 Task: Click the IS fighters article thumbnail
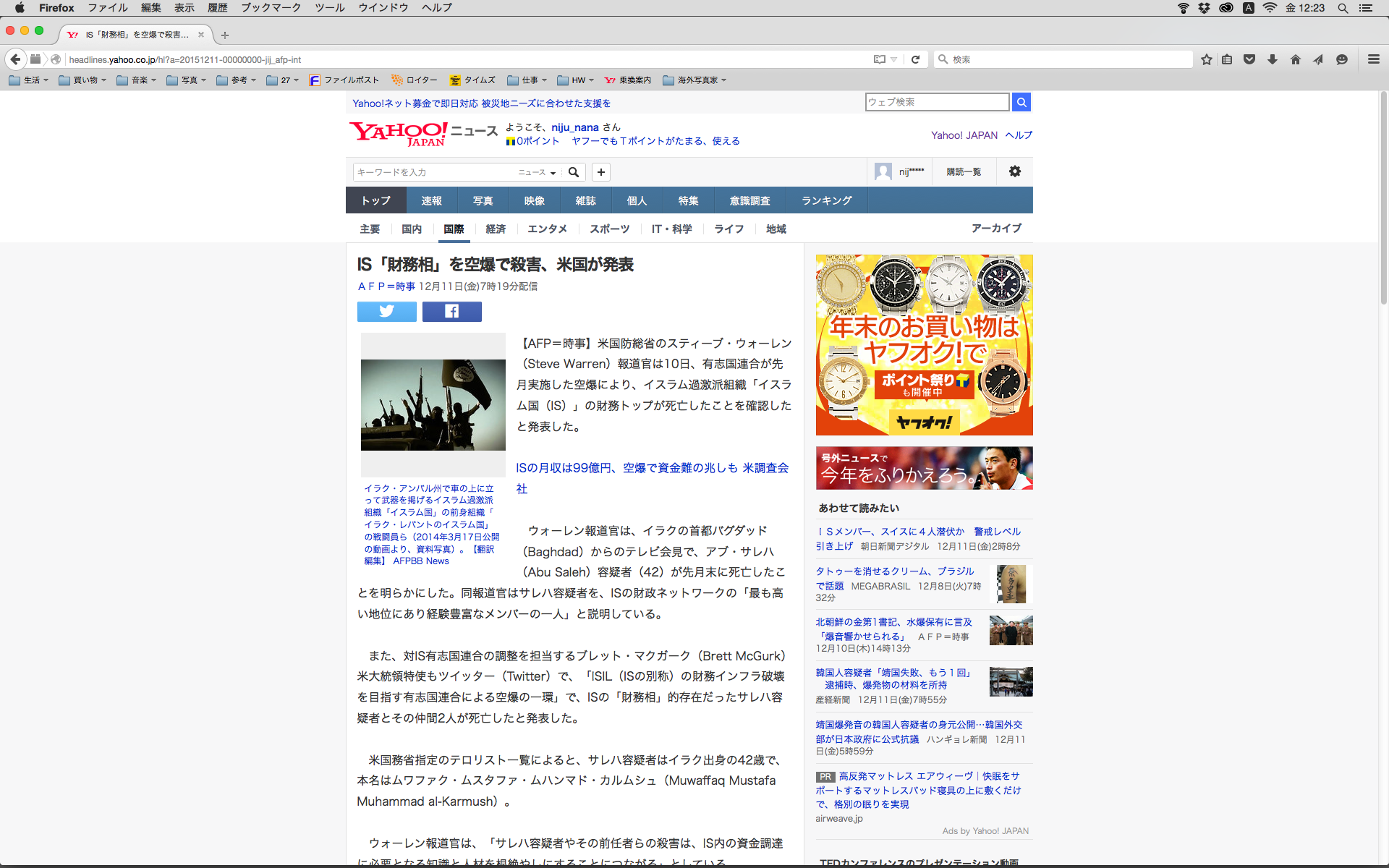tap(433, 405)
